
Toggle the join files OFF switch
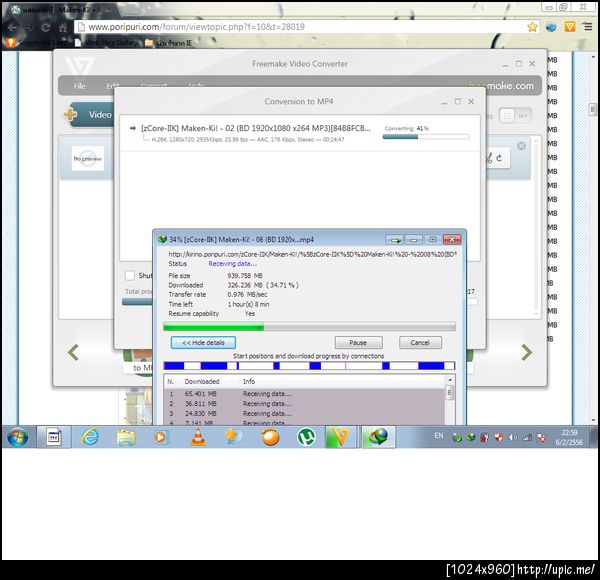pos(515,116)
